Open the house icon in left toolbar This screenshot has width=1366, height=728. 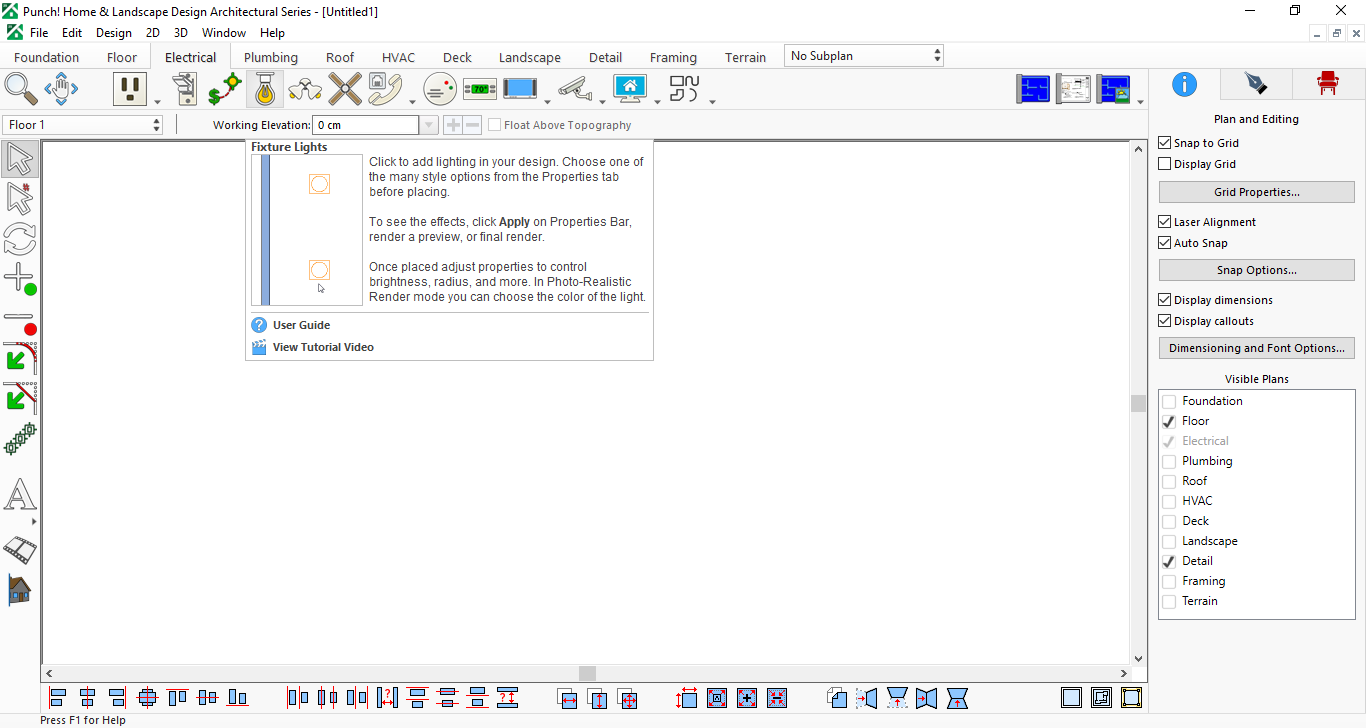tap(20, 589)
